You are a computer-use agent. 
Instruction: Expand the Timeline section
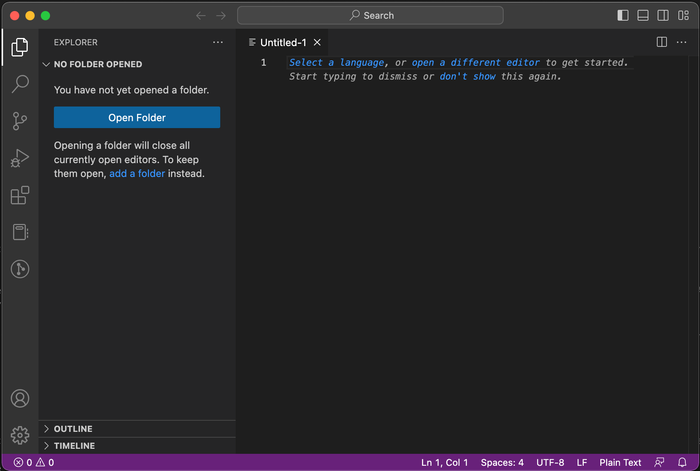tap(74, 446)
